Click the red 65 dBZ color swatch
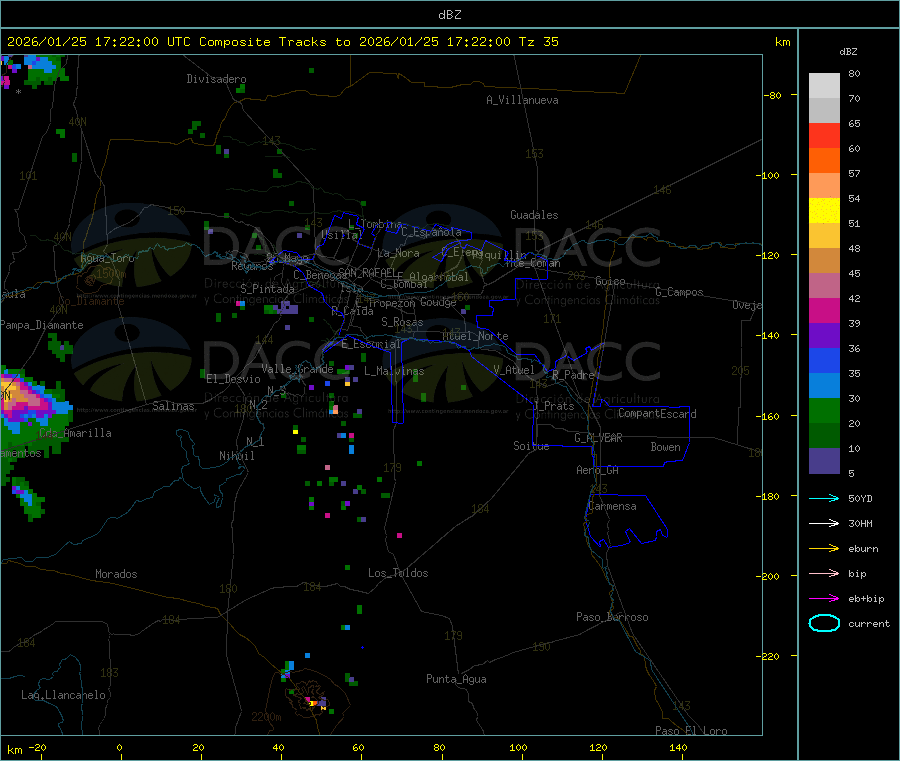 pyautogui.click(x=824, y=135)
